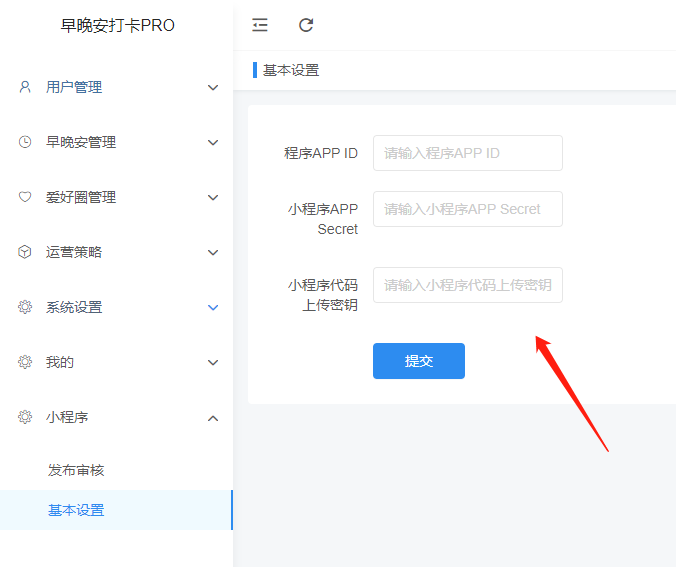Viewport: 676px width, 567px height.
Task: Click the 提交 submit button
Action: (419, 361)
